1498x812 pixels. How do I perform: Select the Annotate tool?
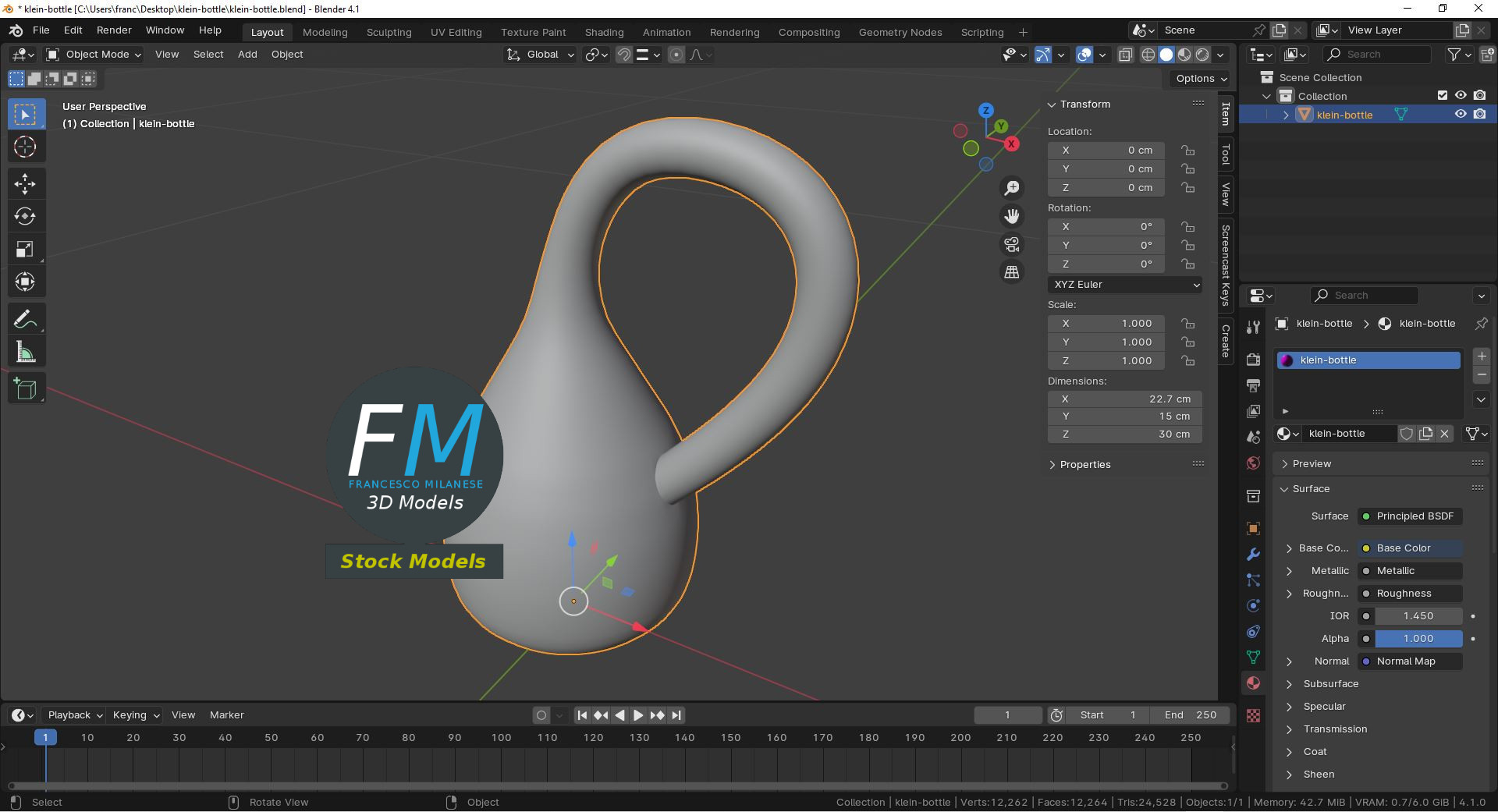25,319
